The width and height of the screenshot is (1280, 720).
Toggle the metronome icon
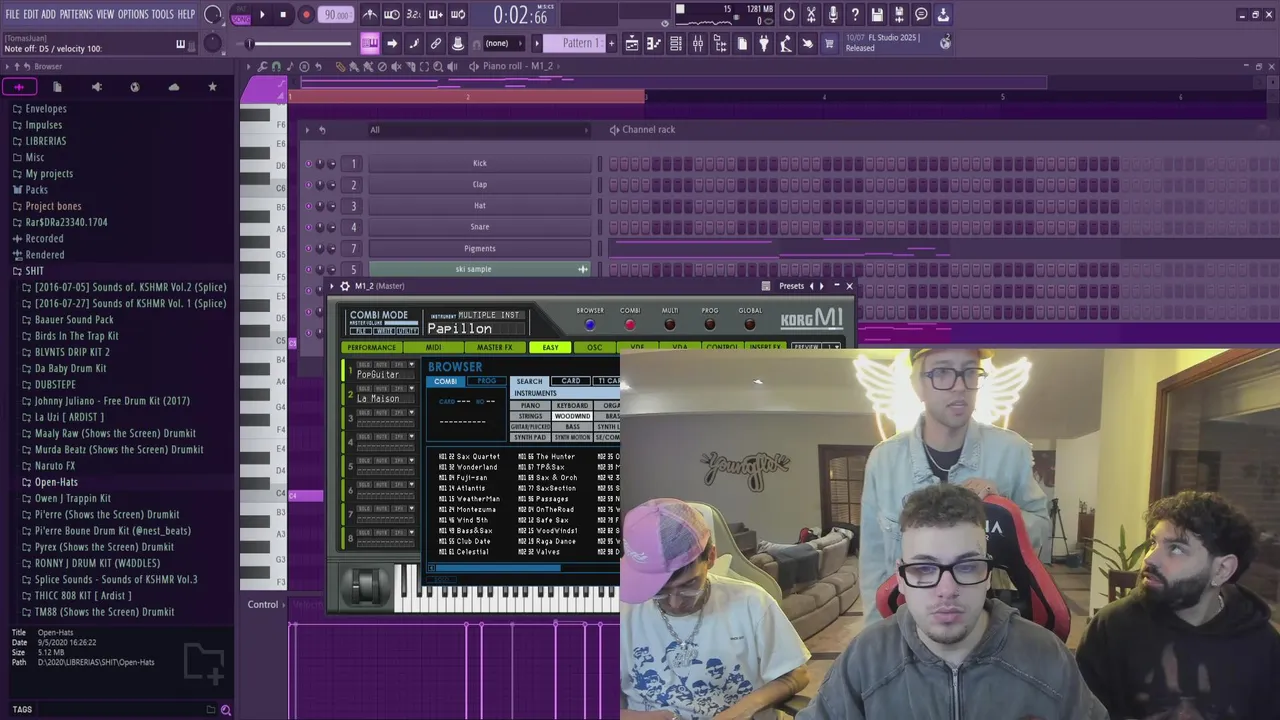(370, 15)
